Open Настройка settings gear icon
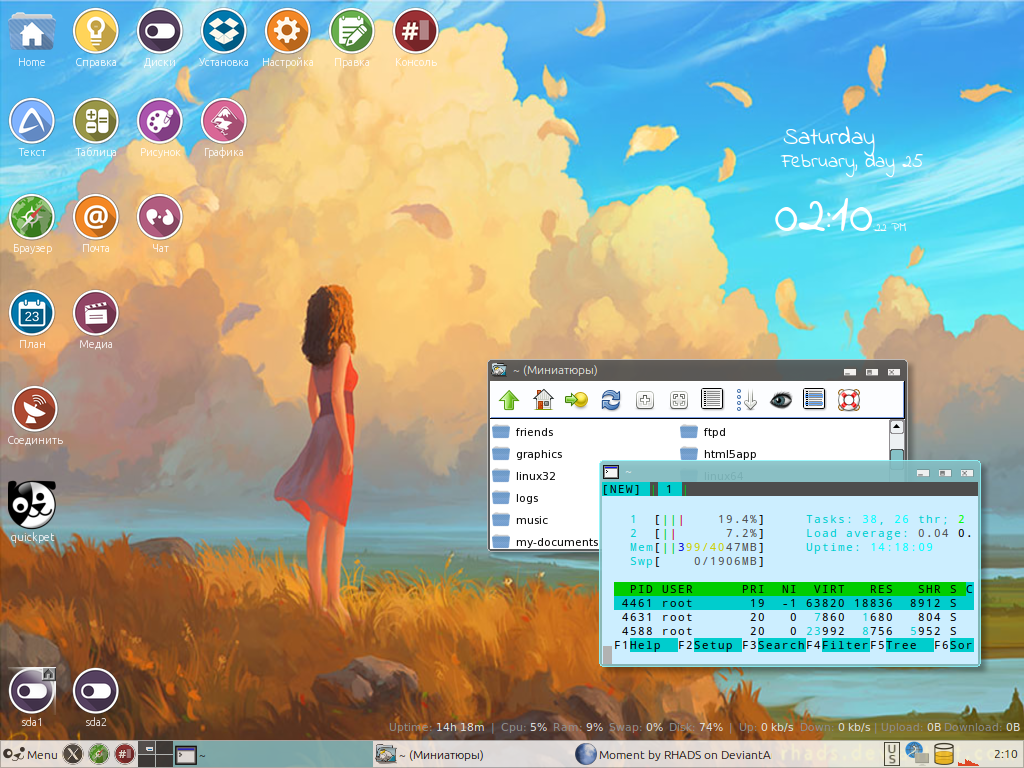The width and height of the screenshot is (1024, 768). [x=287, y=33]
